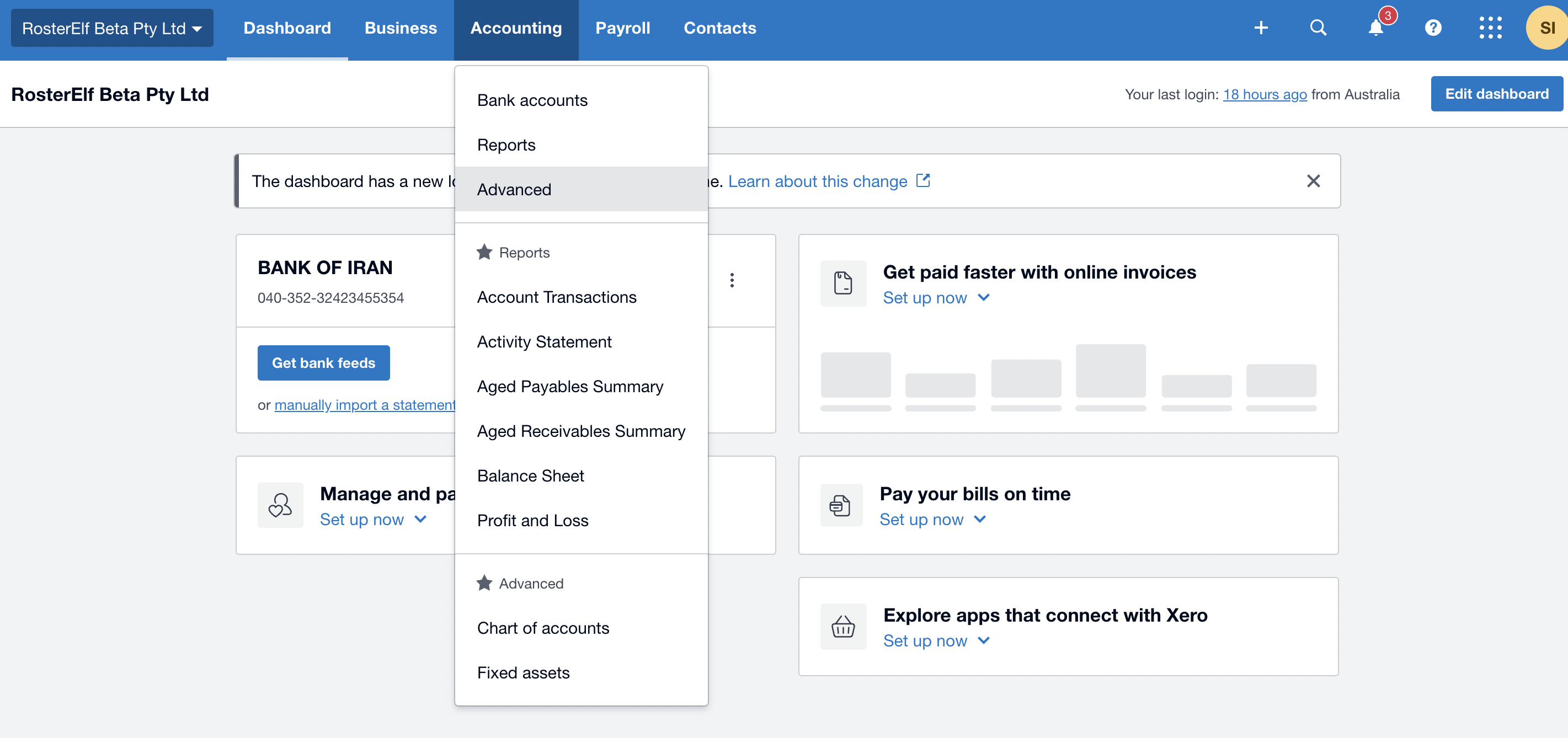Viewport: 1568px width, 738px height.
Task: Open the Learn about this change link
Action: point(819,181)
